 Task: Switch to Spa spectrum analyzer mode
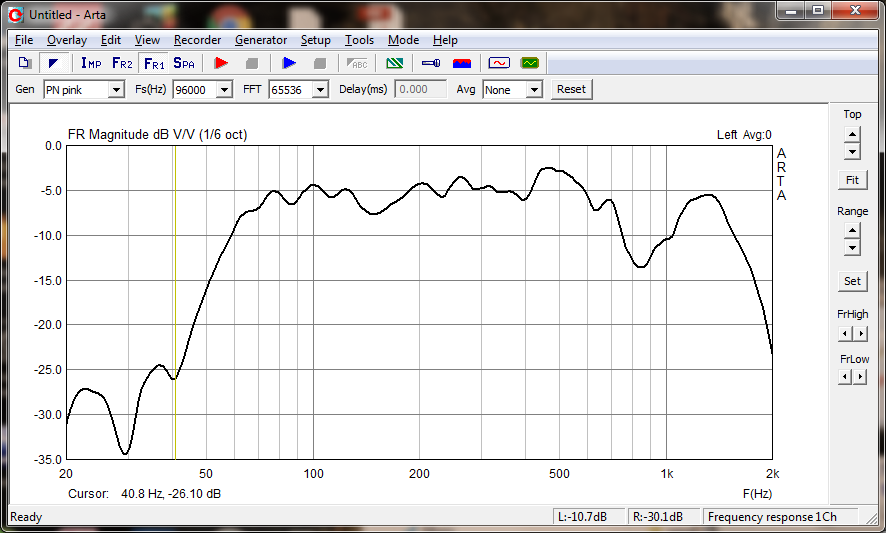[x=184, y=63]
